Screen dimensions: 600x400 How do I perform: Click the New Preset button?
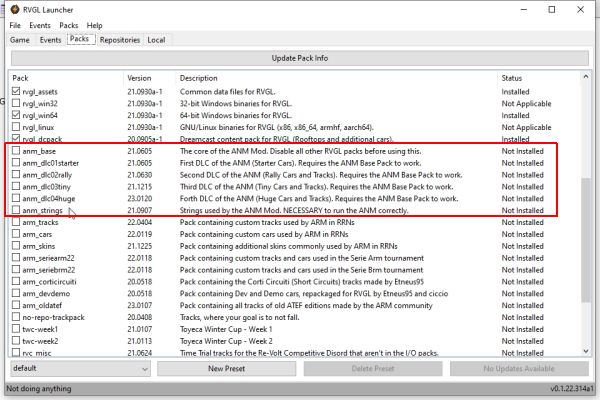pos(227,368)
